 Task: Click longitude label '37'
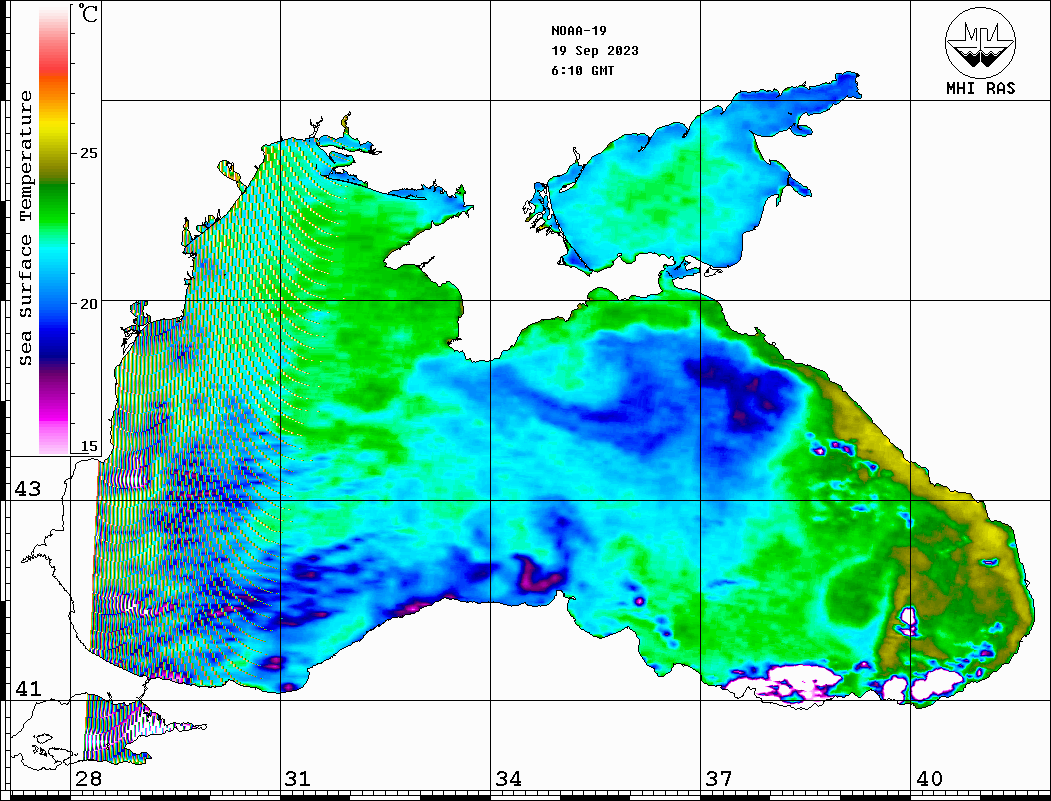(x=719, y=779)
